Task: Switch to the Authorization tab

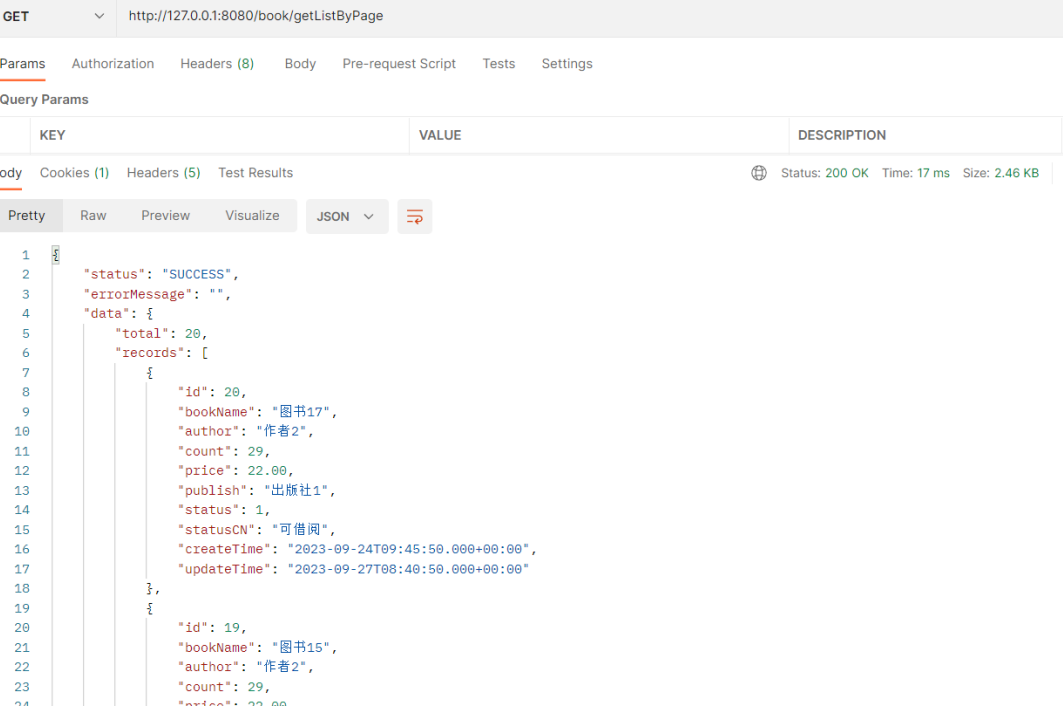Action: click(113, 64)
